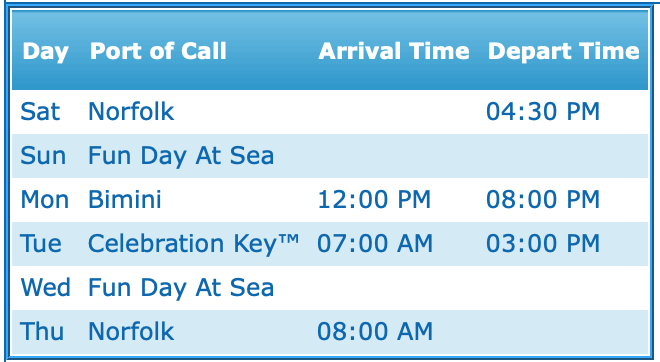Click the Thu day cell

(x=42, y=331)
